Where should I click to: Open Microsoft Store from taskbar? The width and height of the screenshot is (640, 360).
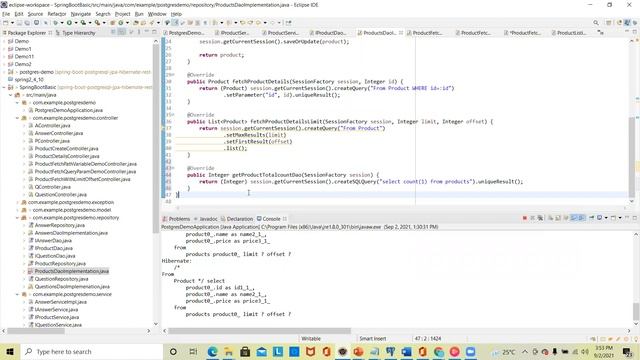click(x=245, y=351)
